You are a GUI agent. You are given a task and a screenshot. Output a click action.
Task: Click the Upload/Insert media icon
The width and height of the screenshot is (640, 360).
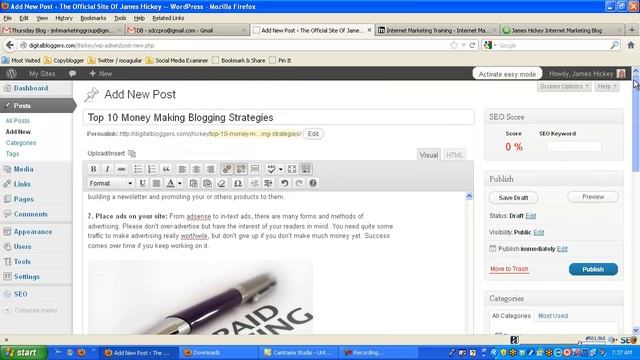click(131, 153)
